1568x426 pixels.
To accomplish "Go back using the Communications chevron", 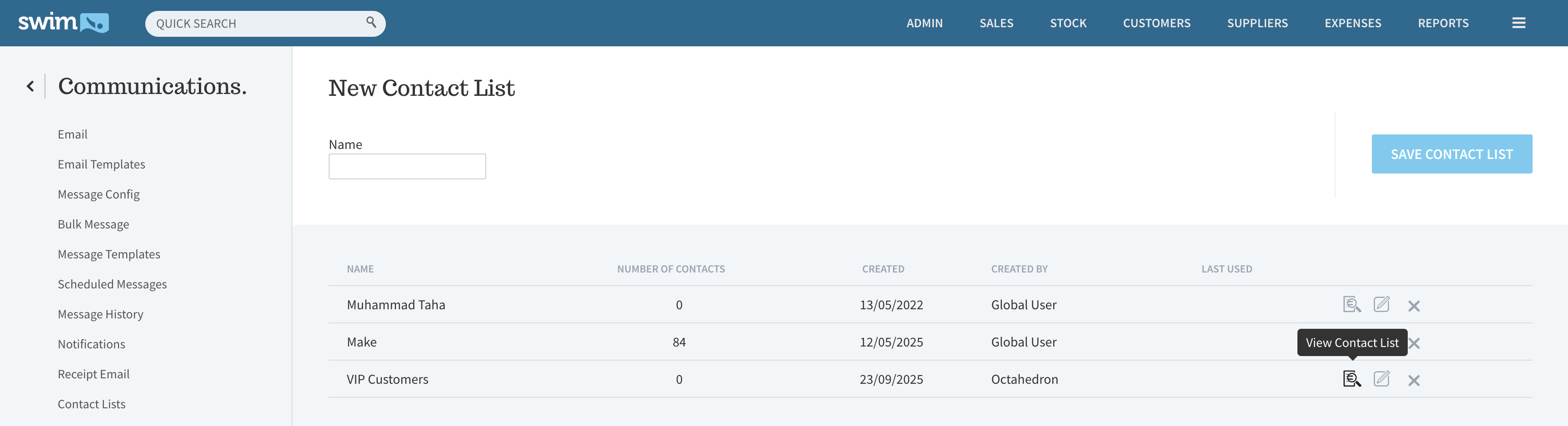I will coord(30,86).
